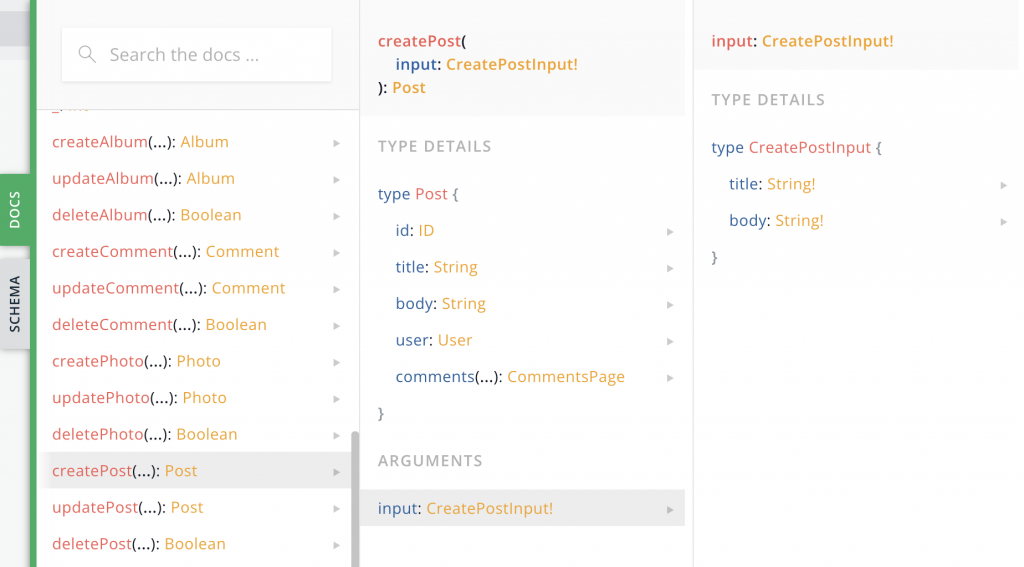The width and height of the screenshot is (1024, 567).
Task: Expand arrow next to updatePost
Action: 337,508
